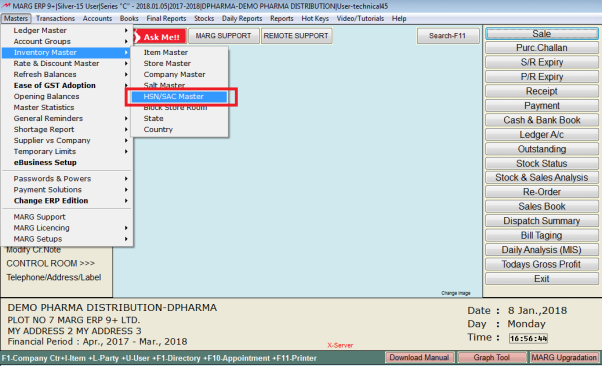Open the Transactions menu
This screenshot has width=602, height=367.
click(55, 18)
